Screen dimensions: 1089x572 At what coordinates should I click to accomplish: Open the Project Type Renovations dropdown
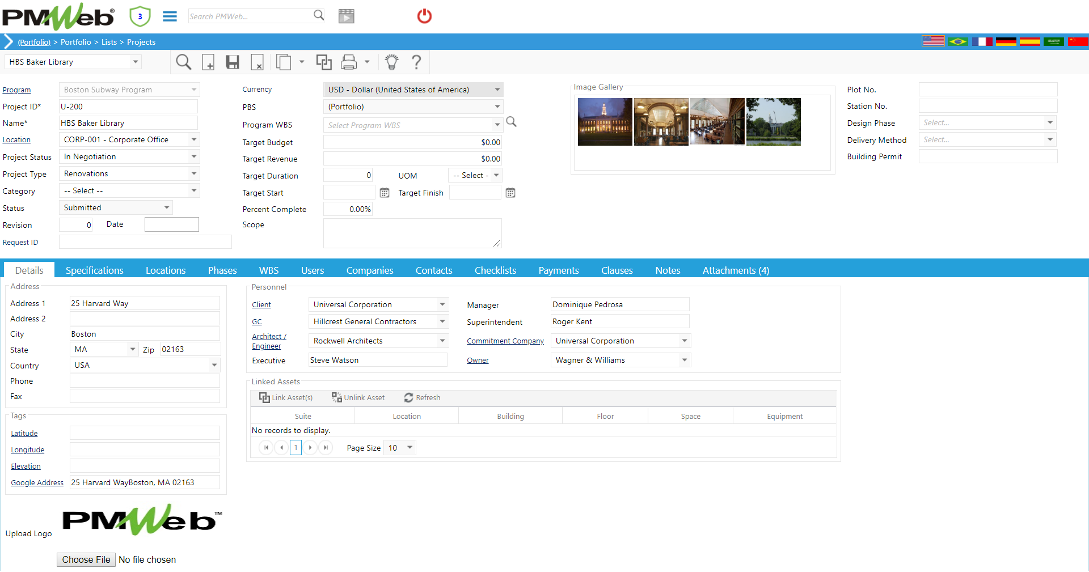[194, 174]
